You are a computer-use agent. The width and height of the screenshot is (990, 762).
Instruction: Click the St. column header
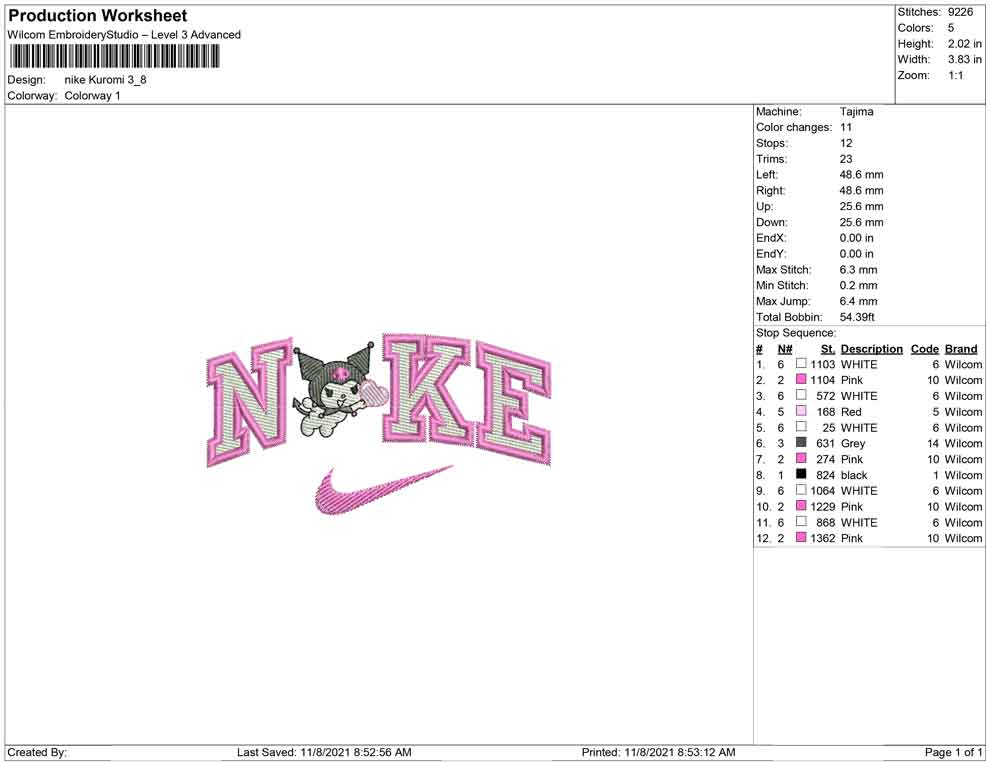(x=828, y=348)
